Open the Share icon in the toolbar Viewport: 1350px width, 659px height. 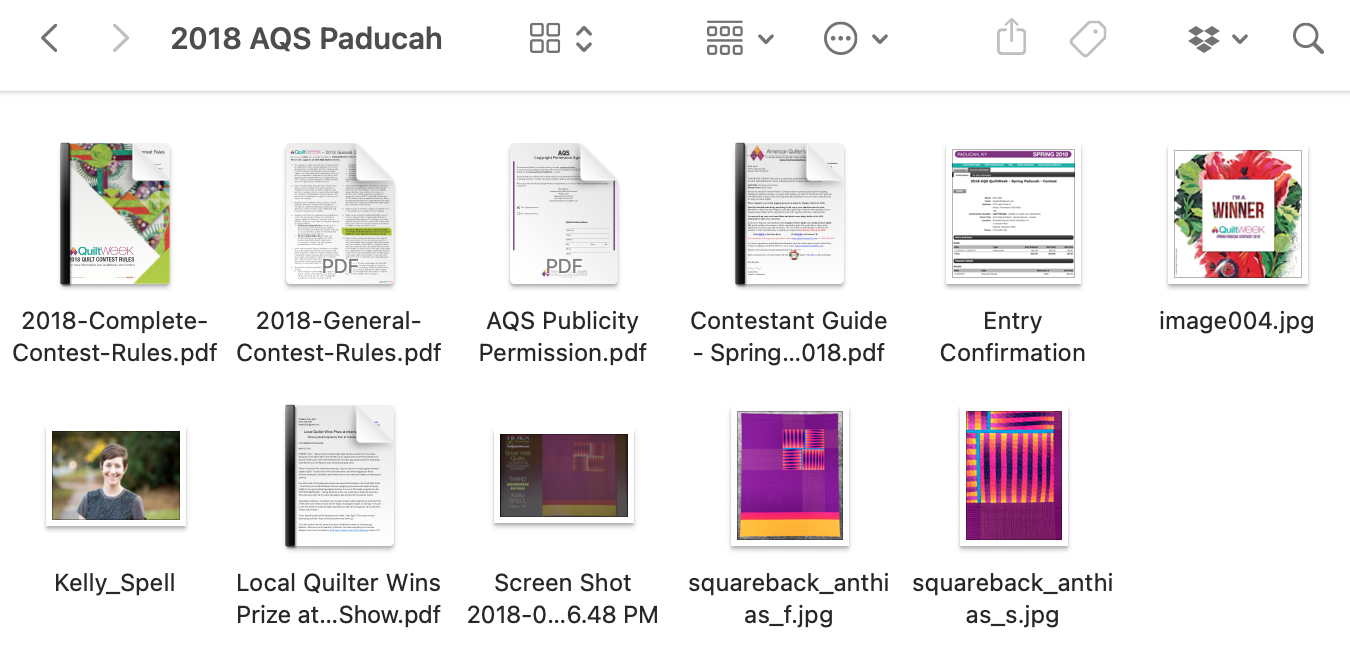click(x=1011, y=37)
